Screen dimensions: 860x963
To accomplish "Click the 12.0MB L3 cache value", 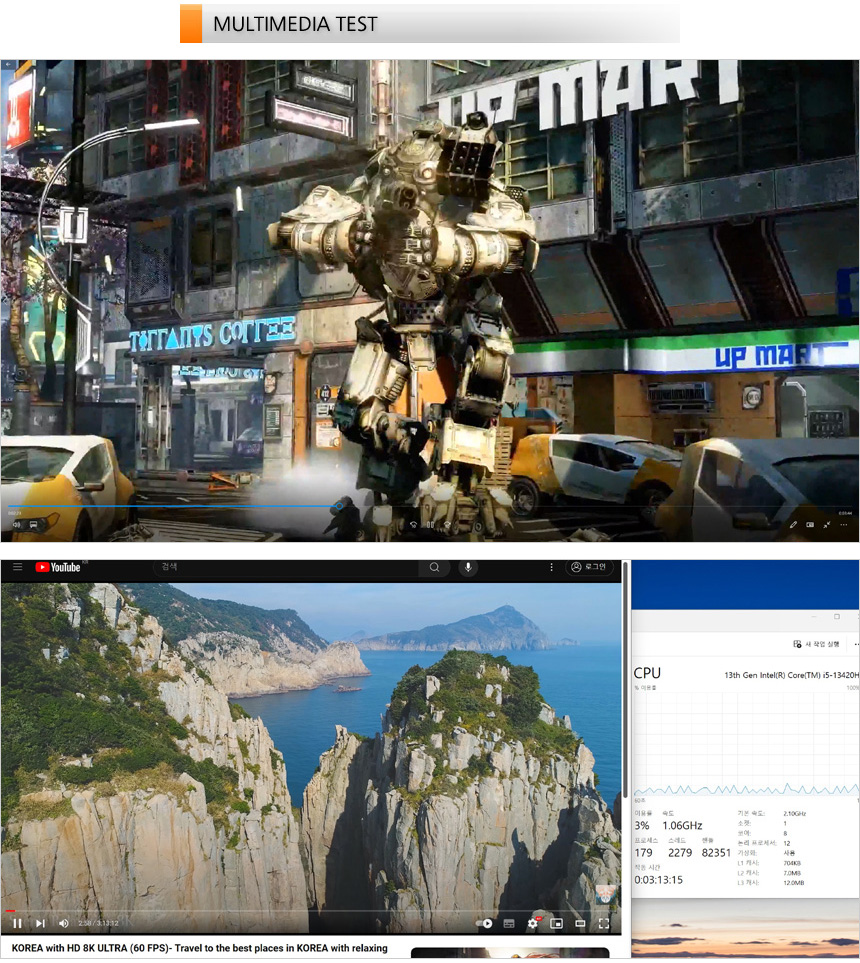I will click(793, 883).
